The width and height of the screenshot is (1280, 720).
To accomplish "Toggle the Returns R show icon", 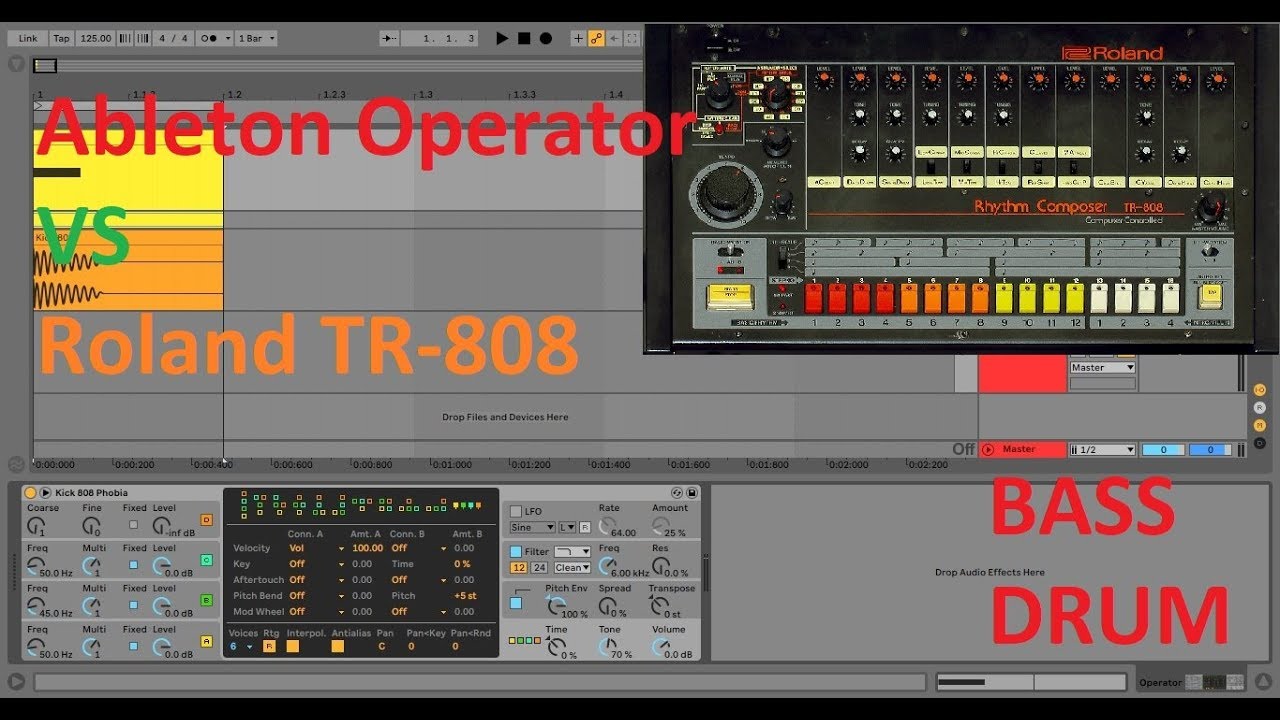I will (x=1260, y=408).
